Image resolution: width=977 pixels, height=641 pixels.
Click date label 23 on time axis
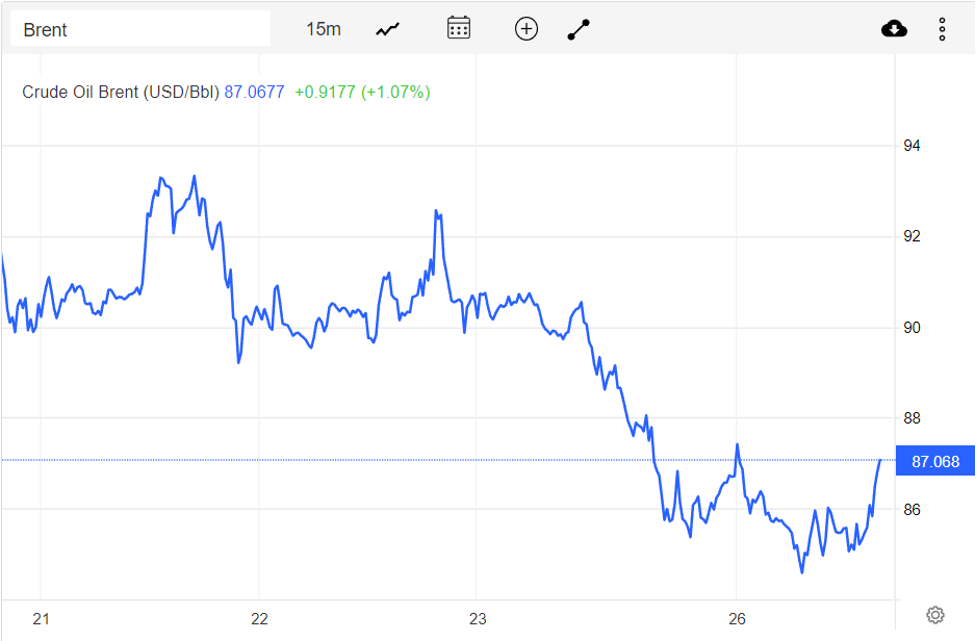click(477, 619)
